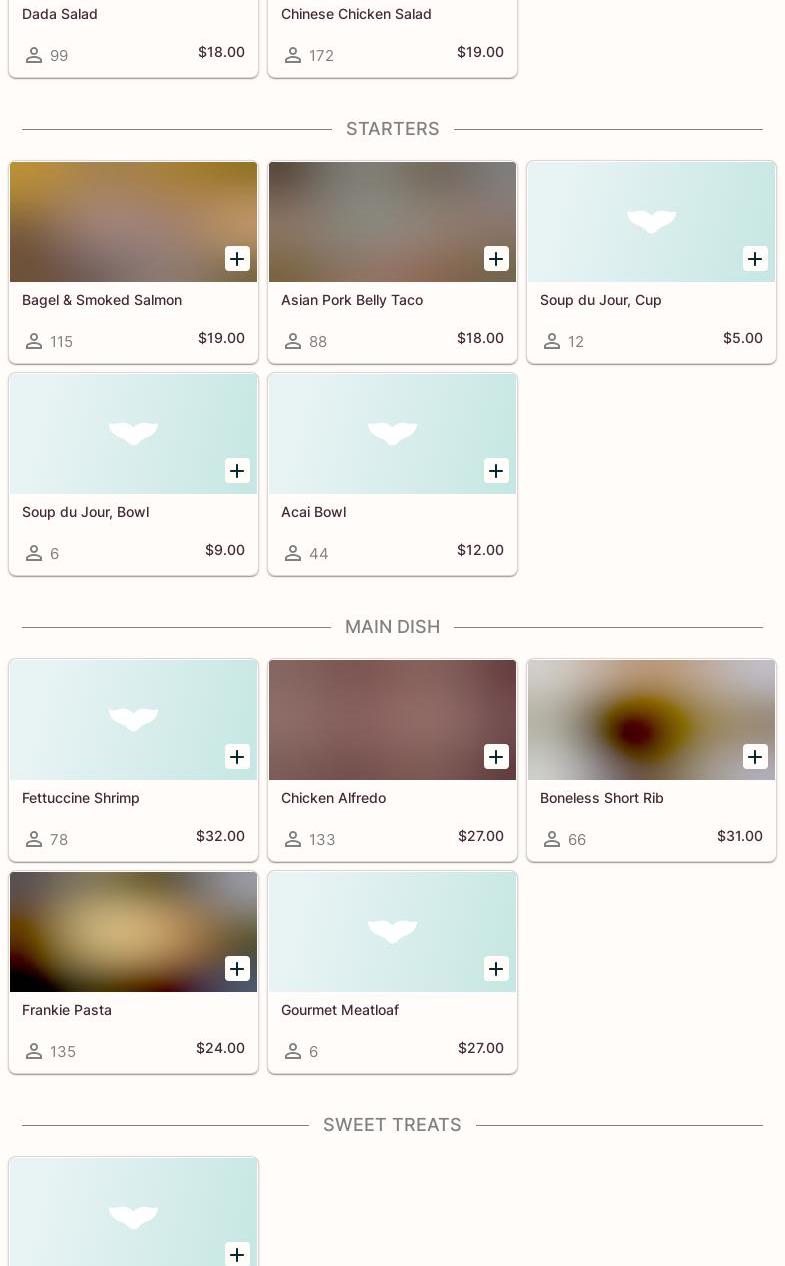Click plus icon on Asian Pork Belly Taco

pyautogui.click(x=496, y=259)
